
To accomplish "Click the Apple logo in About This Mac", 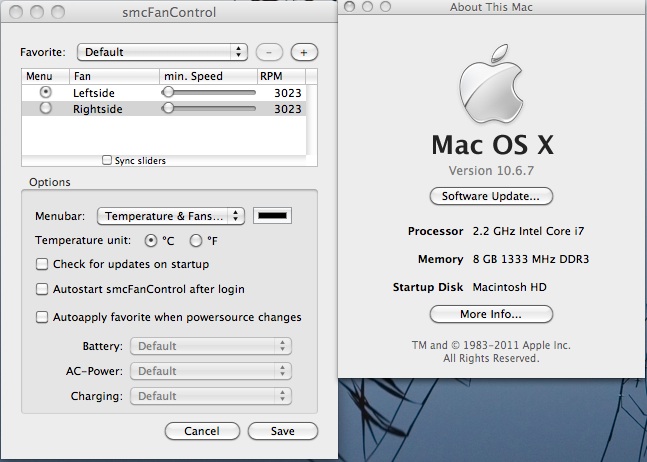I will click(x=491, y=84).
